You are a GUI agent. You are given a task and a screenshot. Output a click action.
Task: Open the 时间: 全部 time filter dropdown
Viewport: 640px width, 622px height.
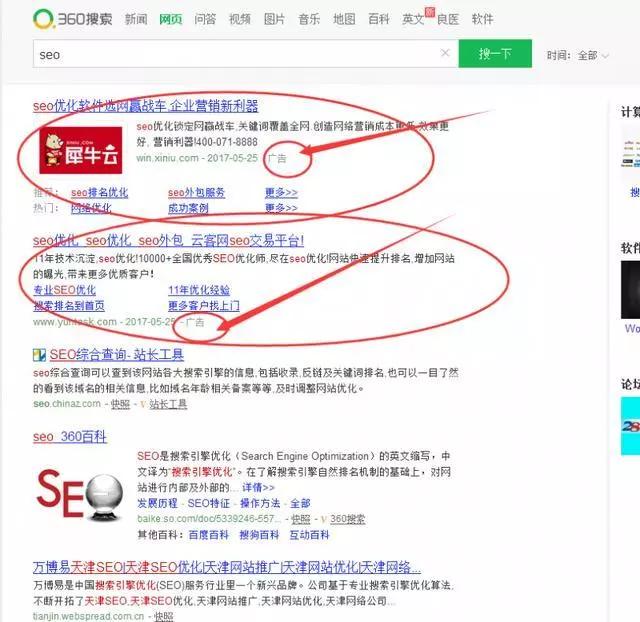tap(578, 55)
